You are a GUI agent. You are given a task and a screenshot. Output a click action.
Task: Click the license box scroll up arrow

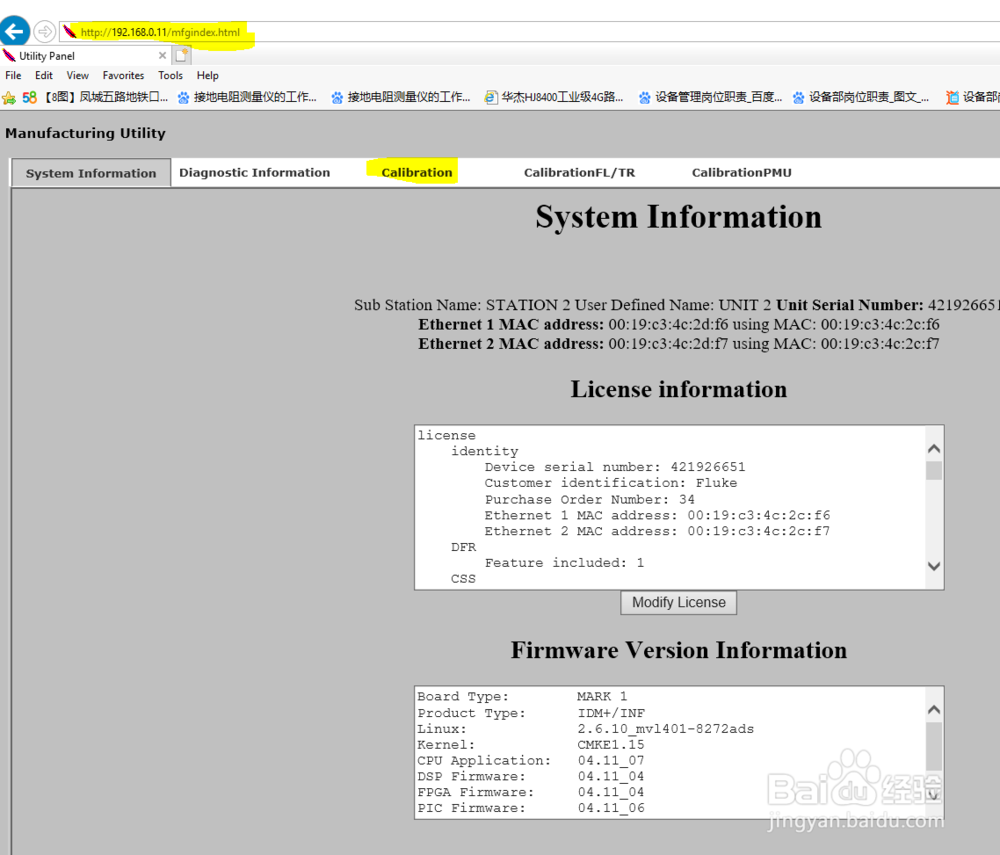click(x=934, y=449)
